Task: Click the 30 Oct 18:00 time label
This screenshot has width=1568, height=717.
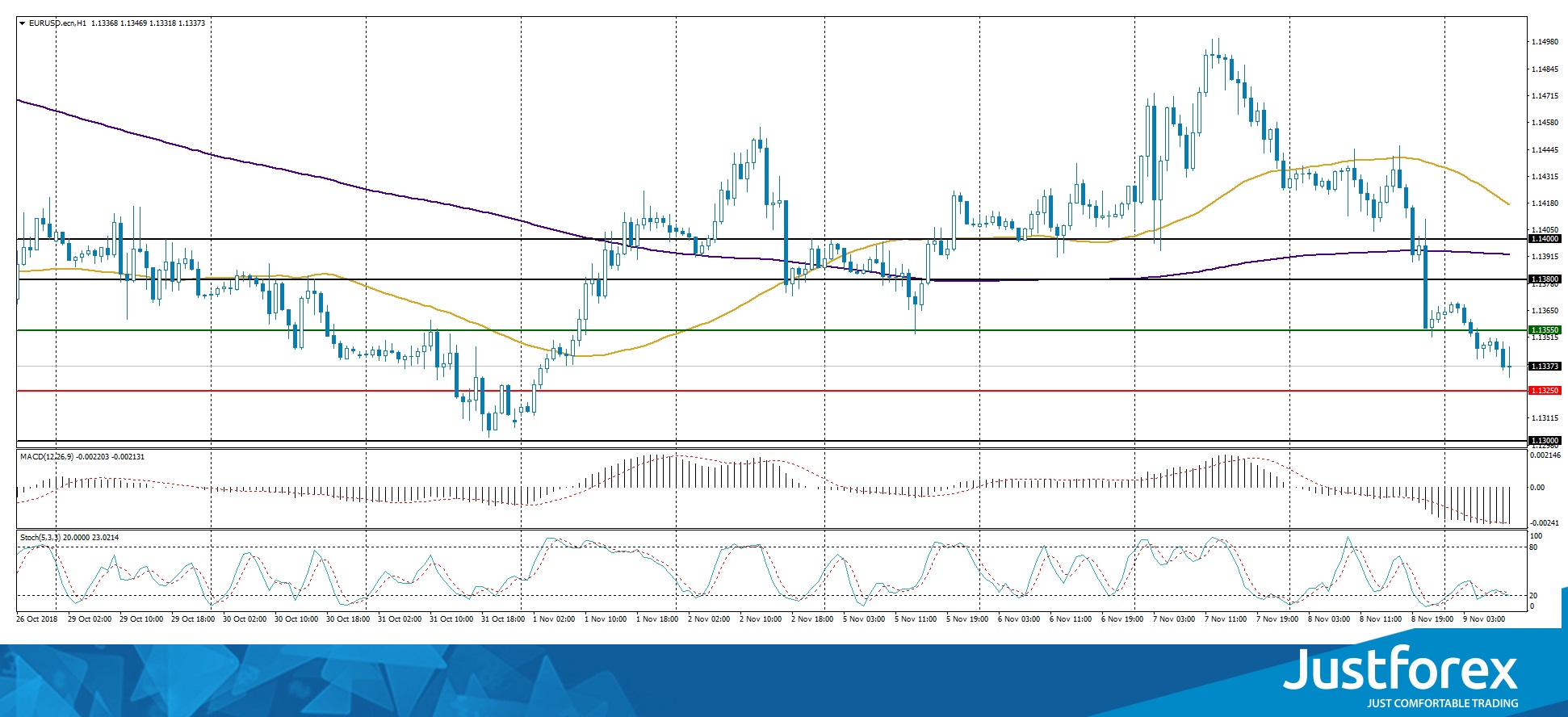Action: (348, 619)
